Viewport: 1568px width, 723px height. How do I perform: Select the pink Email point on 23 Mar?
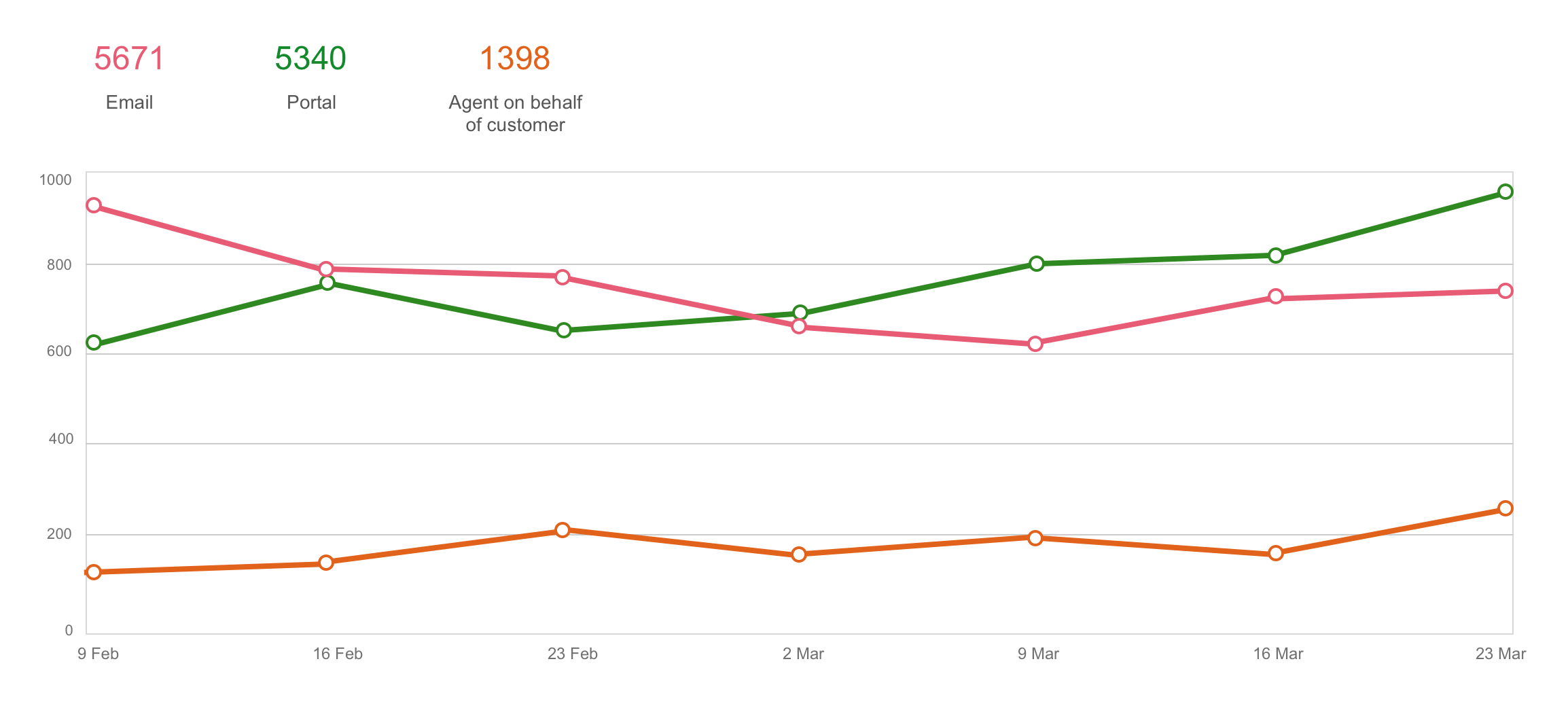1505,291
